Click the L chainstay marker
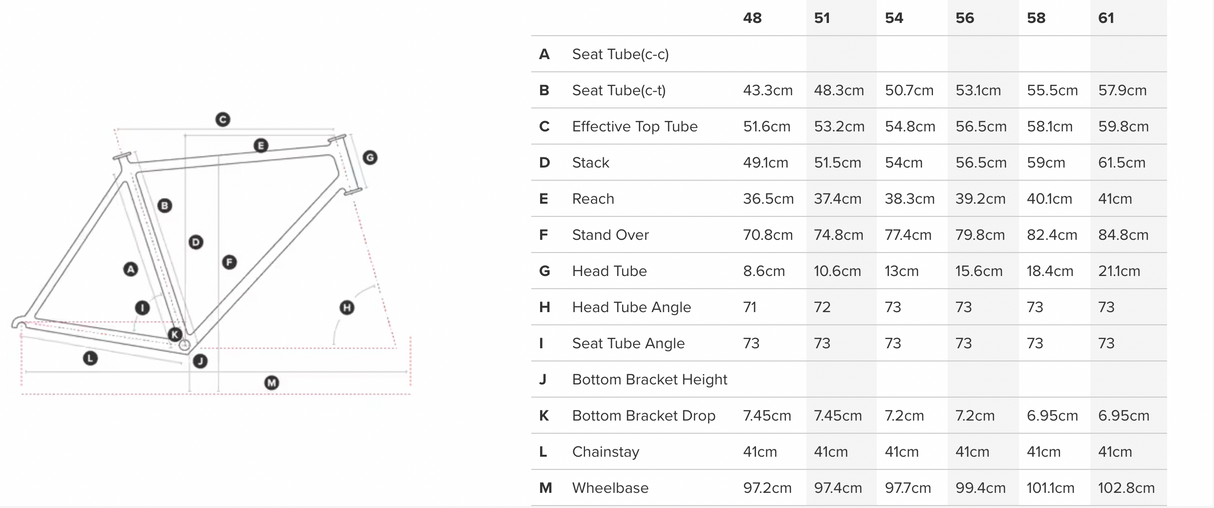The width and height of the screenshot is (1214, 508). click(x=90, y=358)
